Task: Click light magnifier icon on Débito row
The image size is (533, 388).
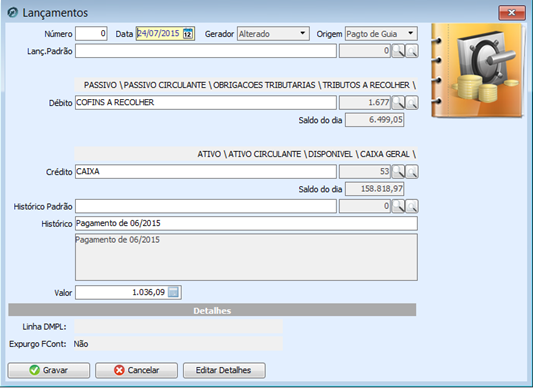Action: tap(412, 102)
